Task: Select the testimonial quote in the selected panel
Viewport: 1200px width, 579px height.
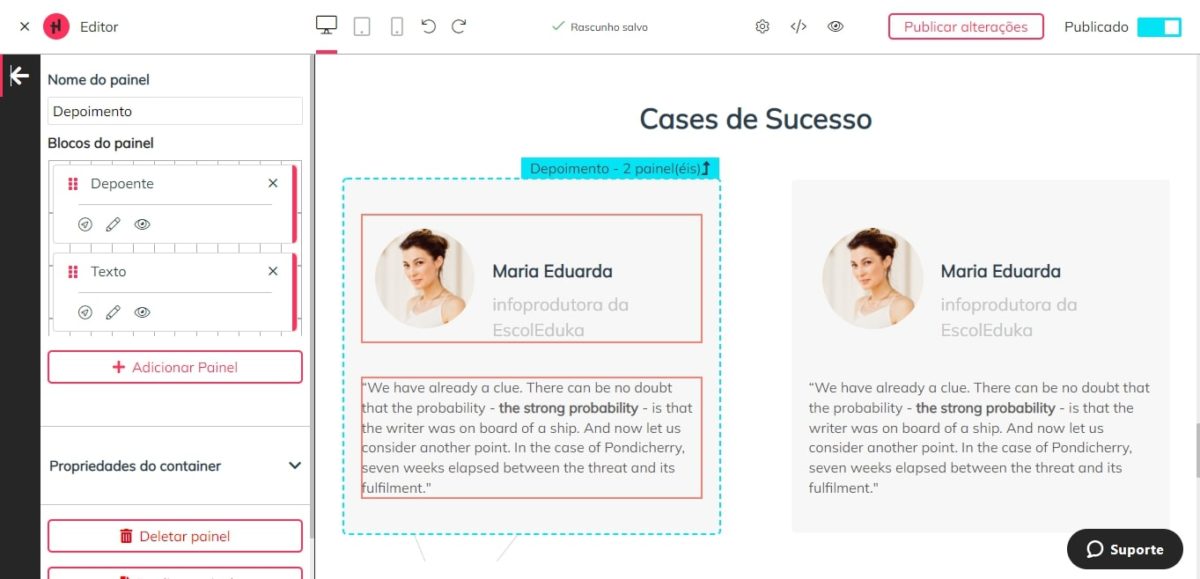Action: [x=531, y=438]
